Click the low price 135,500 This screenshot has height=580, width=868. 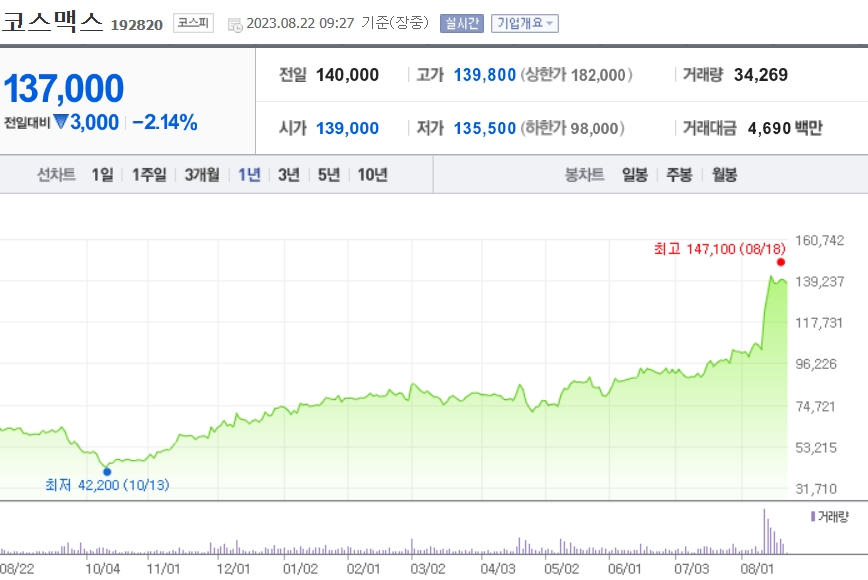coord(485,128)
